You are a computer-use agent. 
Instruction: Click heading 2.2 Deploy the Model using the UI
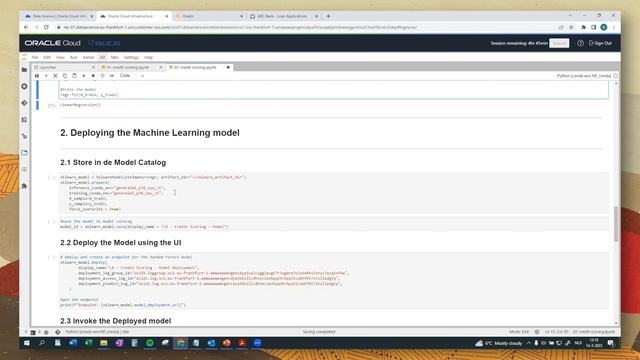click(x=121, y=242)
